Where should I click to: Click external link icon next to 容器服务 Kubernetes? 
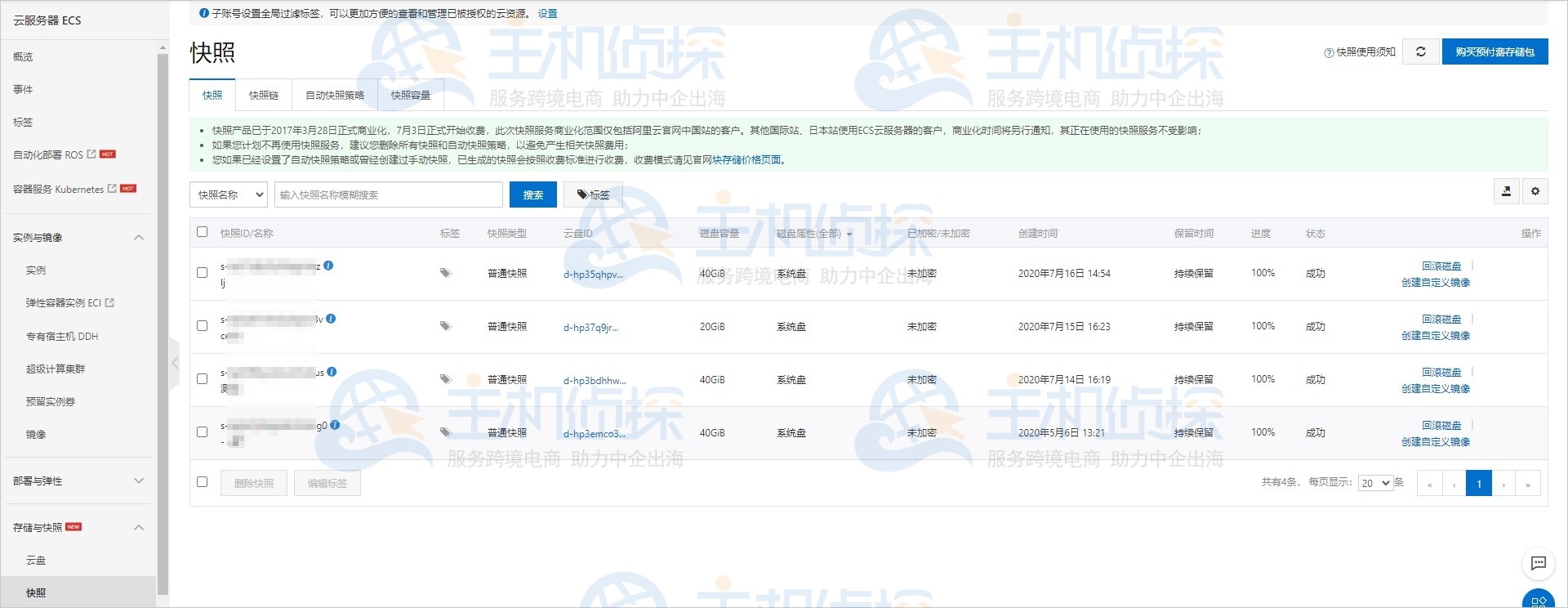point(112,188)
